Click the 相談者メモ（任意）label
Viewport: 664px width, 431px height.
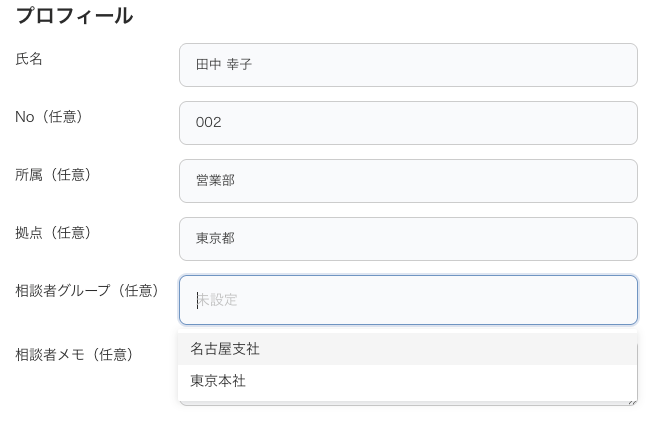75,354
